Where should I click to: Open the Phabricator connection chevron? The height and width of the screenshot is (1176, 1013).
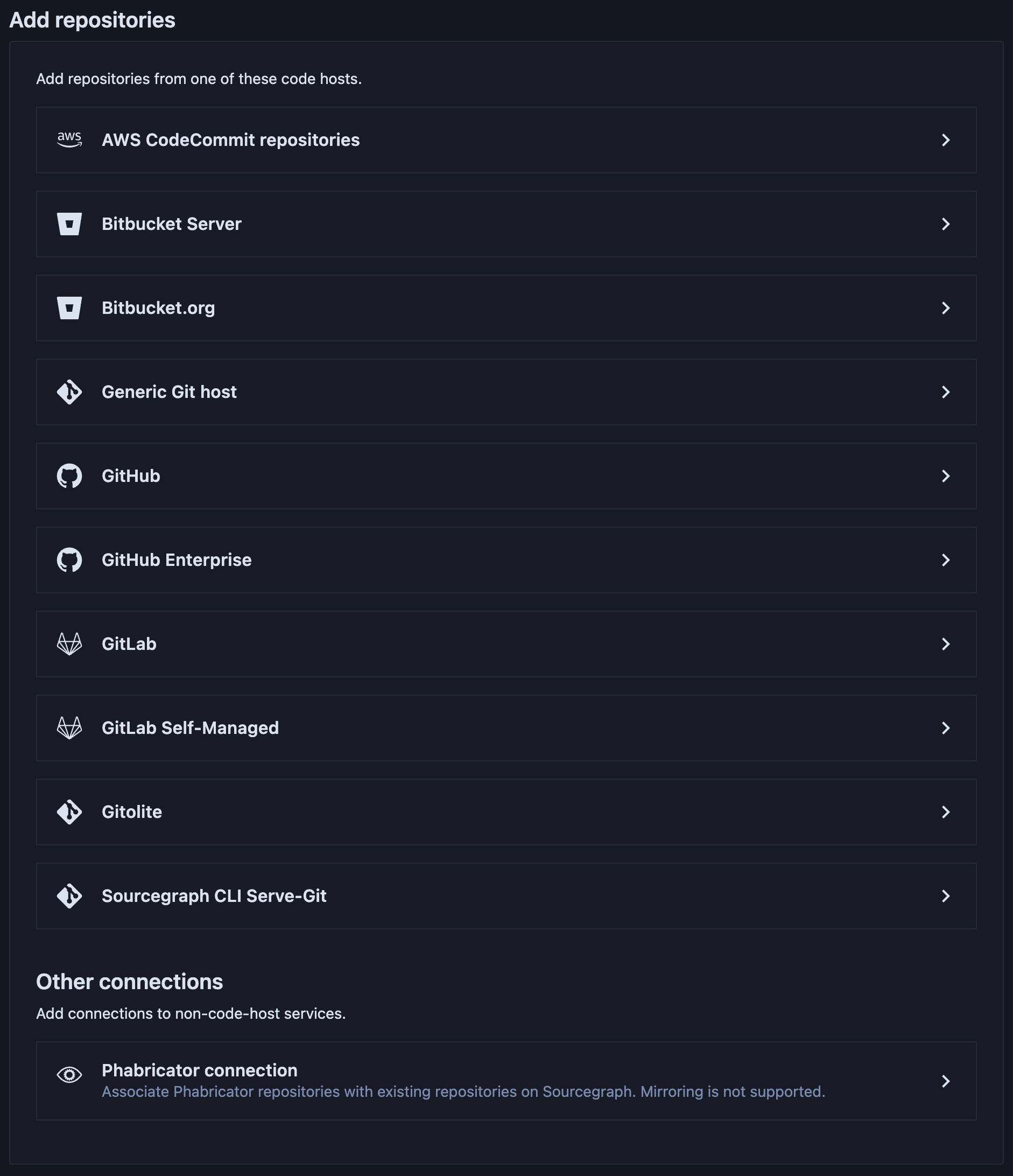[946, 1081]
